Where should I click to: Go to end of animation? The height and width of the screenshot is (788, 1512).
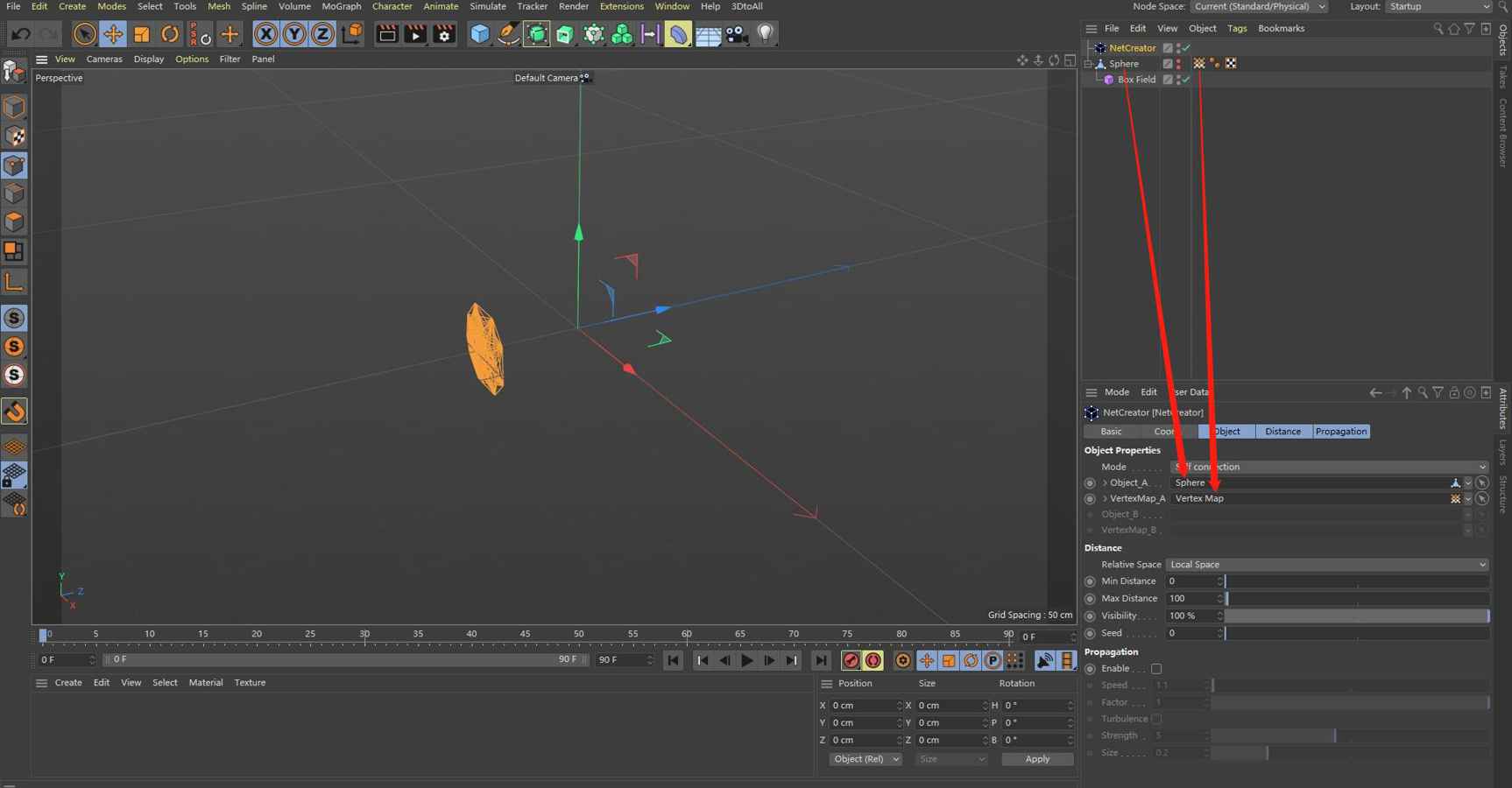(x=821, y=661)
